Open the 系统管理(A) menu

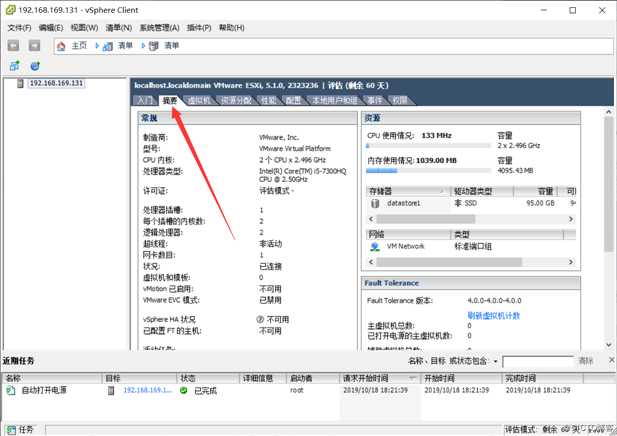click(x=159, y=28)
